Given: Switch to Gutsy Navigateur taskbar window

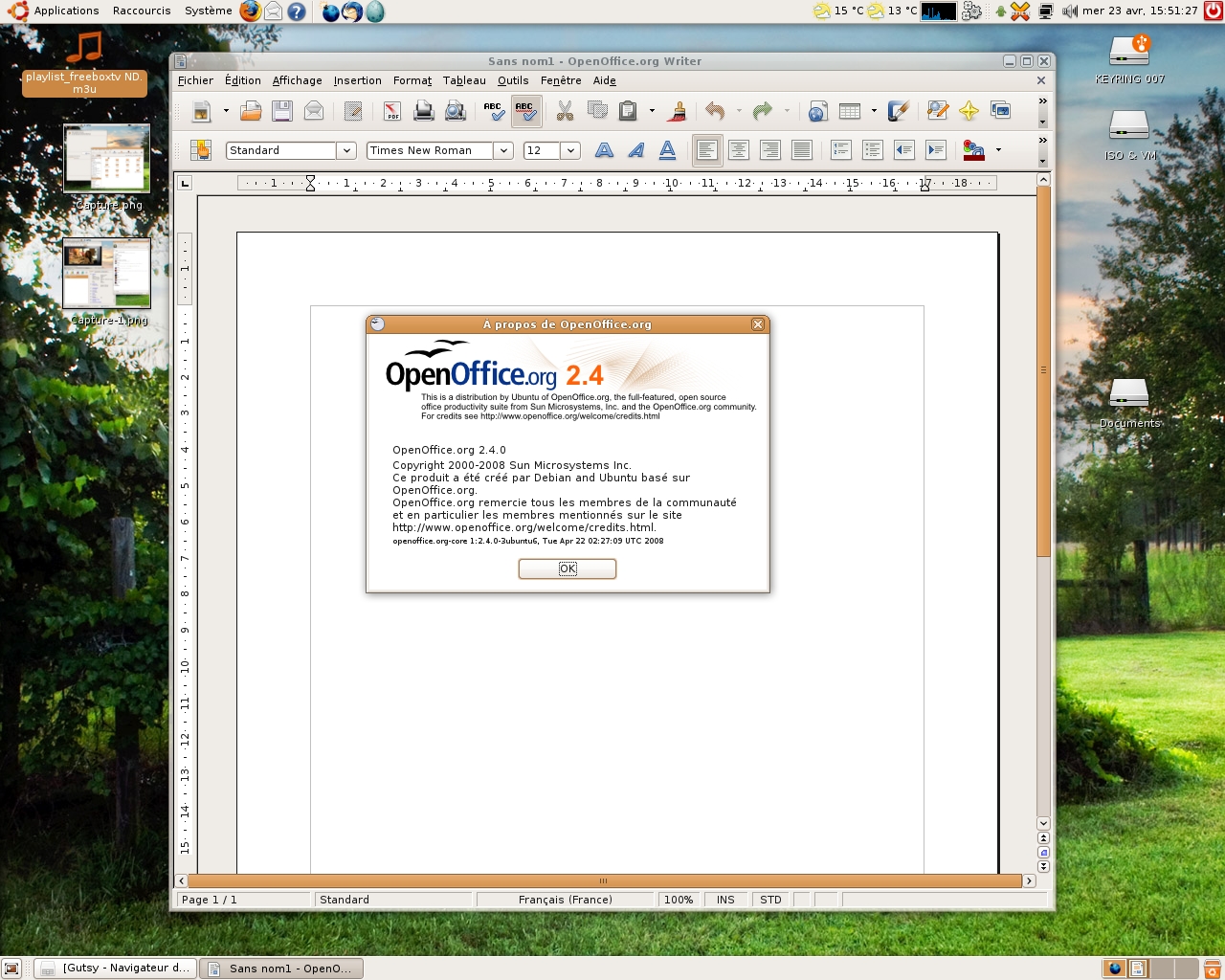Looking at the screenshot, I should (x=116, y=968).
